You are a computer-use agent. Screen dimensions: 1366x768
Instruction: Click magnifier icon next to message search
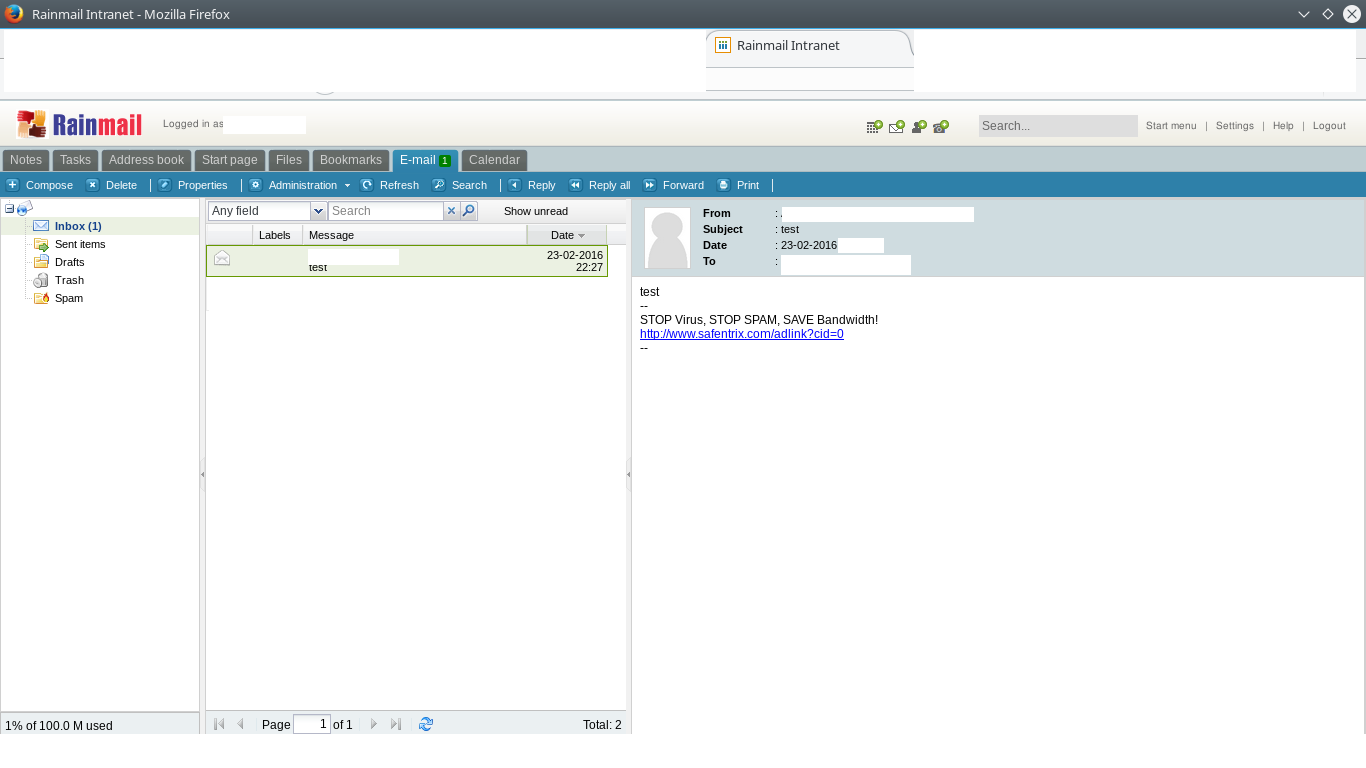(x=469, y=211)
